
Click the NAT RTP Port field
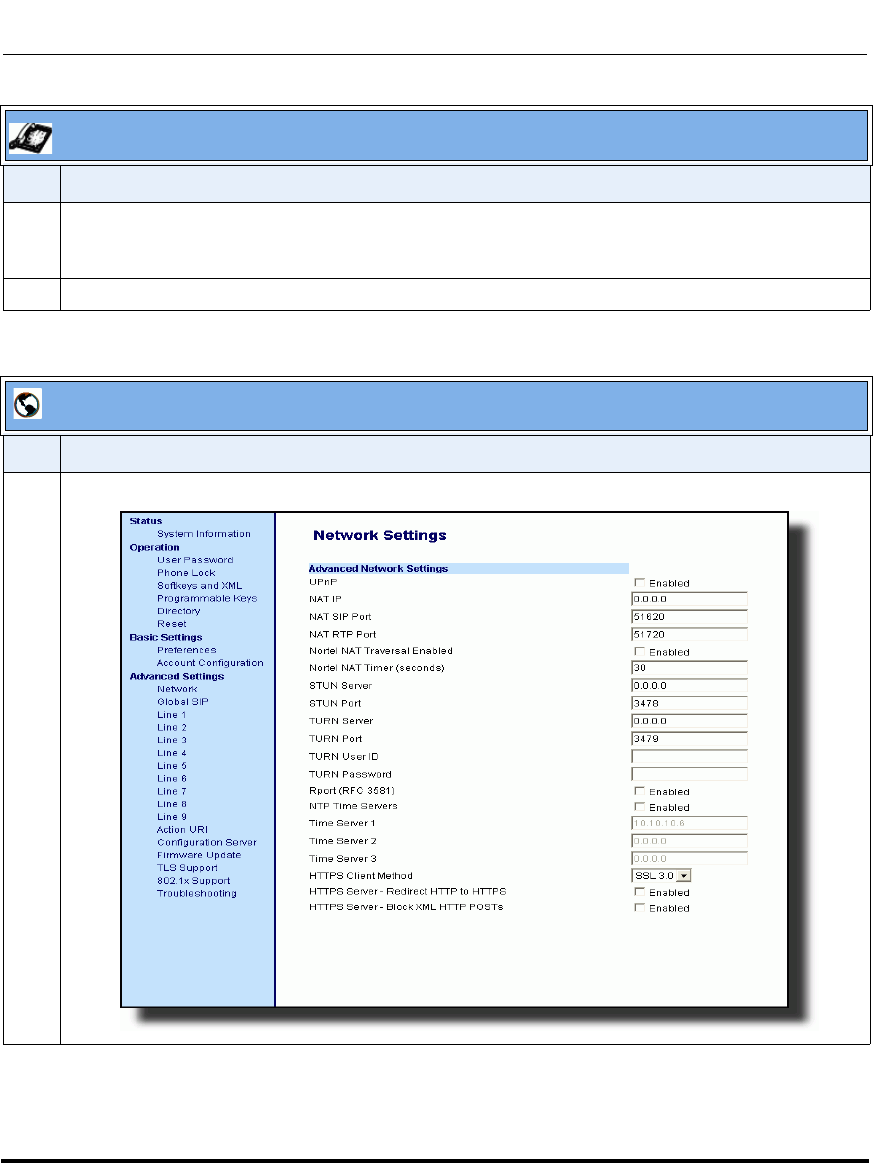pos(689,635)
